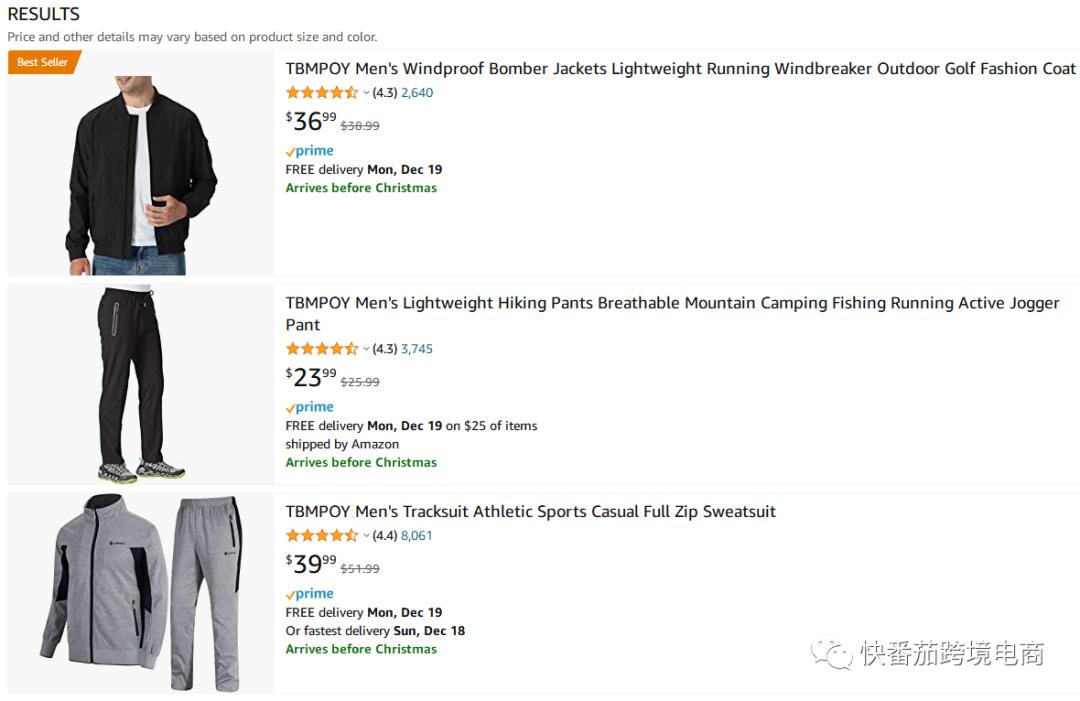1080x701 pixels.
Task: Open TBMPOY Lightweight Hiking Pants title link
Action: (672, 303)
